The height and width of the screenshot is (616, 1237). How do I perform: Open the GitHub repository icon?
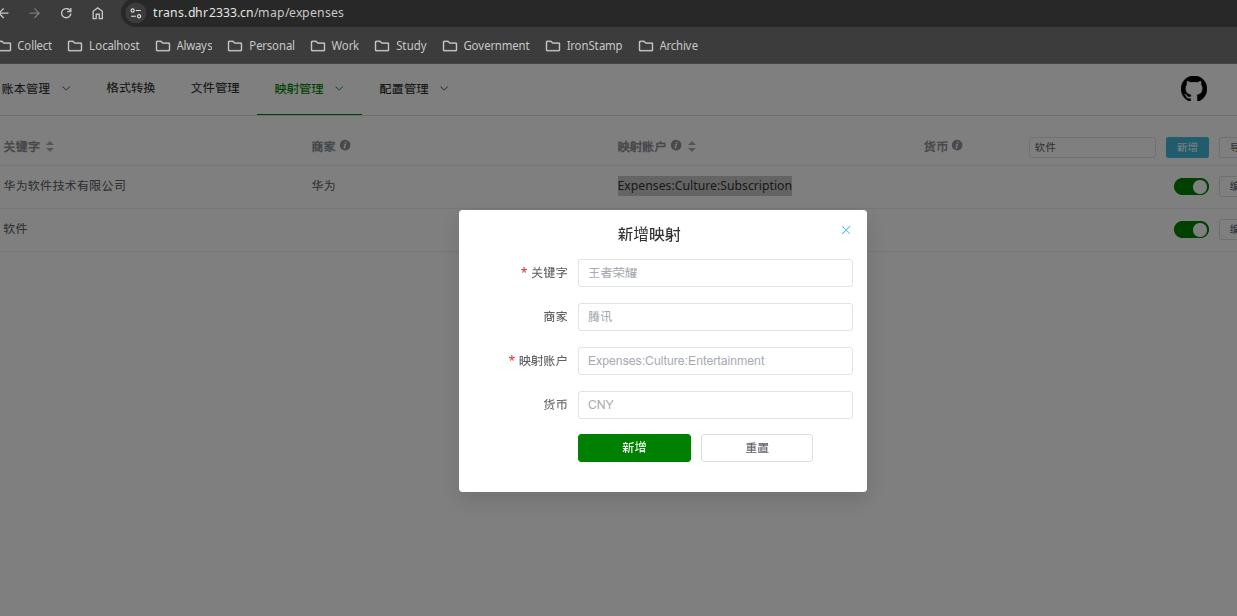click(x=1193, y=89)
